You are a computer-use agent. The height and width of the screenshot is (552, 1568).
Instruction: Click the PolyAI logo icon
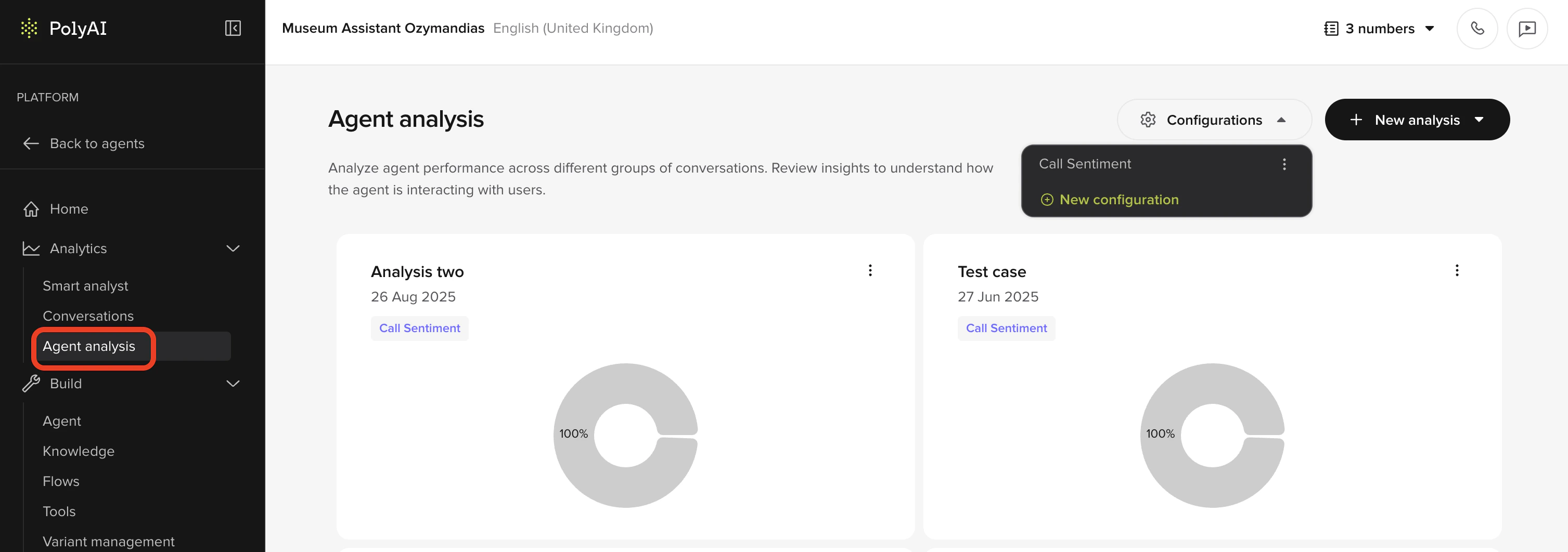28,28
